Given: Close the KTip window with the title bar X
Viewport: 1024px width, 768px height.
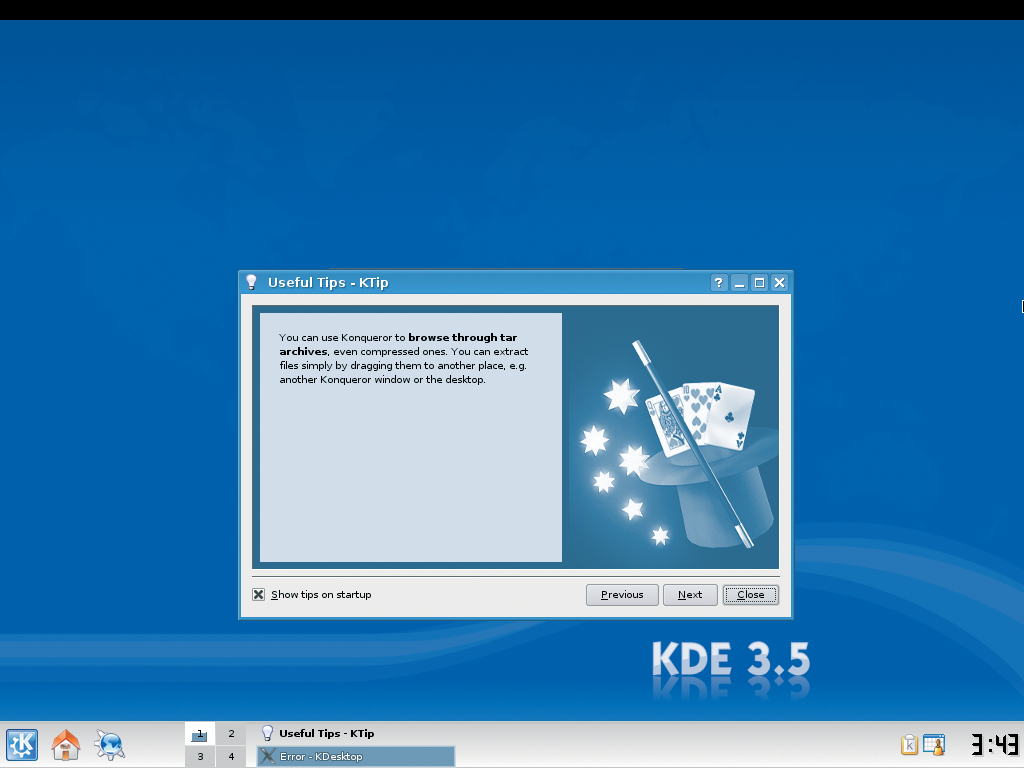Looking at the screenshot, I should pyautogui.click(x=779, y=283).
